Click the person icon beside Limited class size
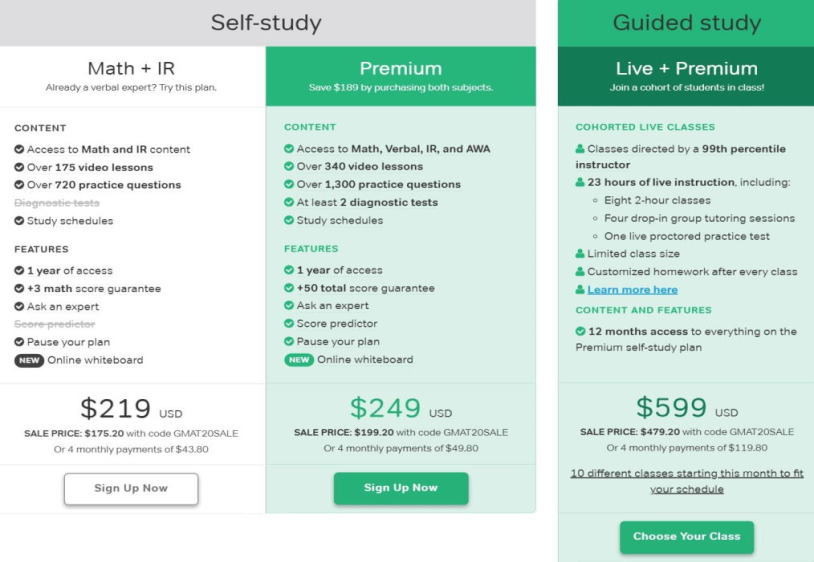This screenshot has width=814, height=562. (x=580, y=254)
